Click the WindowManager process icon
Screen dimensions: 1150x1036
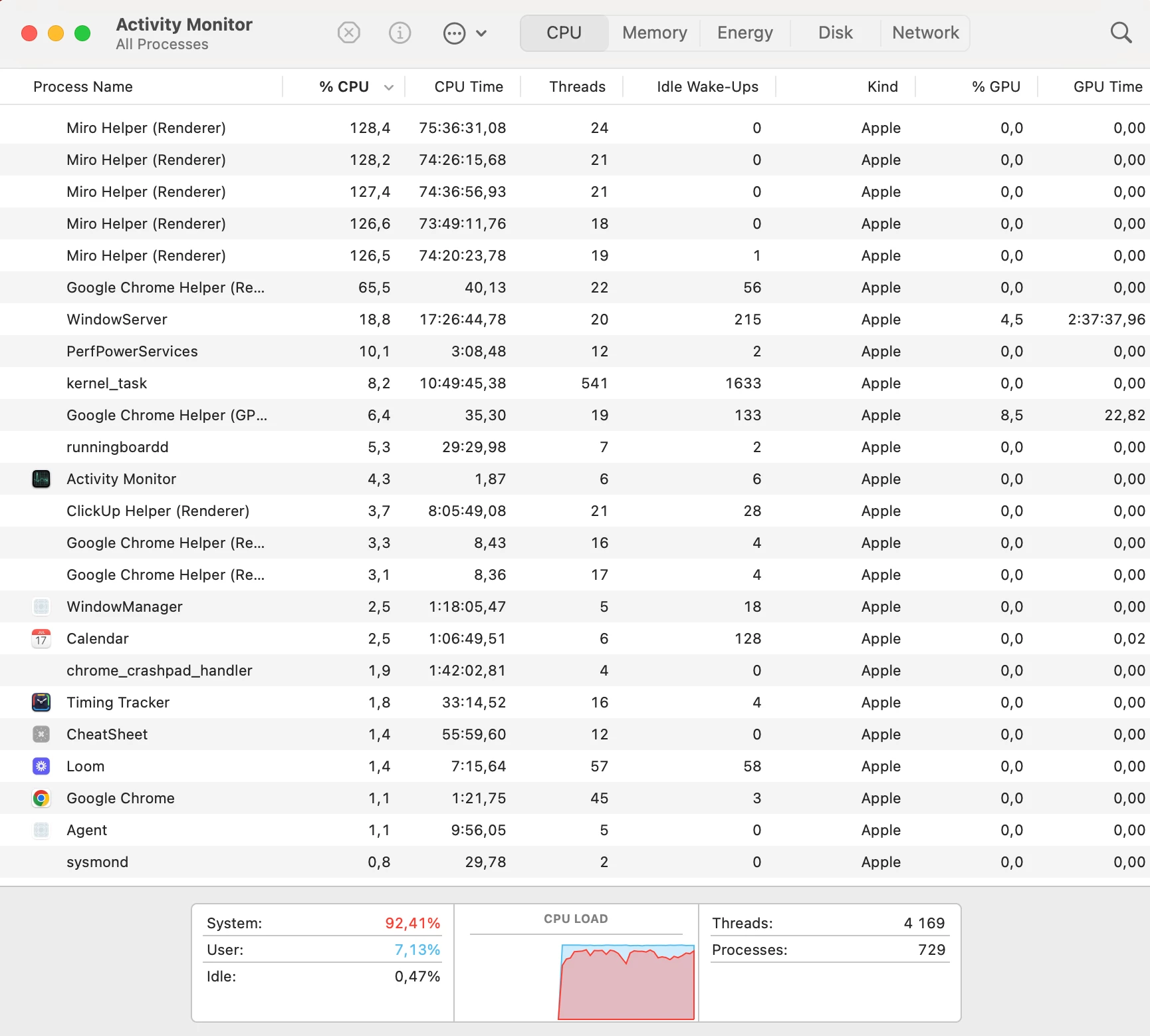click(x=41, y=606)
